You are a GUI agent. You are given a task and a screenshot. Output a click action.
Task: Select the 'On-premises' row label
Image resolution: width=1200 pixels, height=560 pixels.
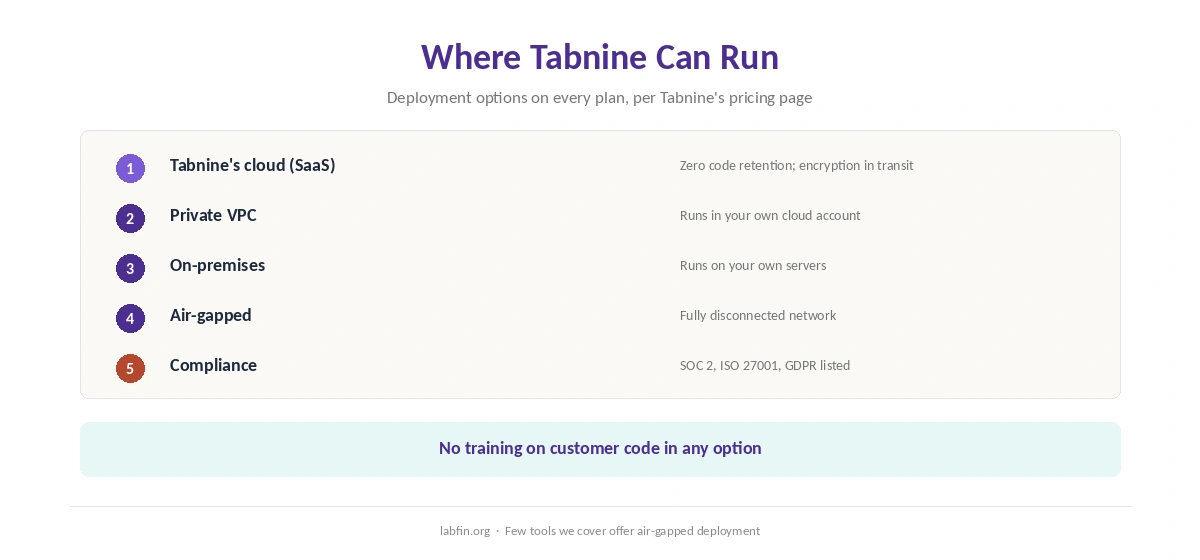(x=217, y=265)
